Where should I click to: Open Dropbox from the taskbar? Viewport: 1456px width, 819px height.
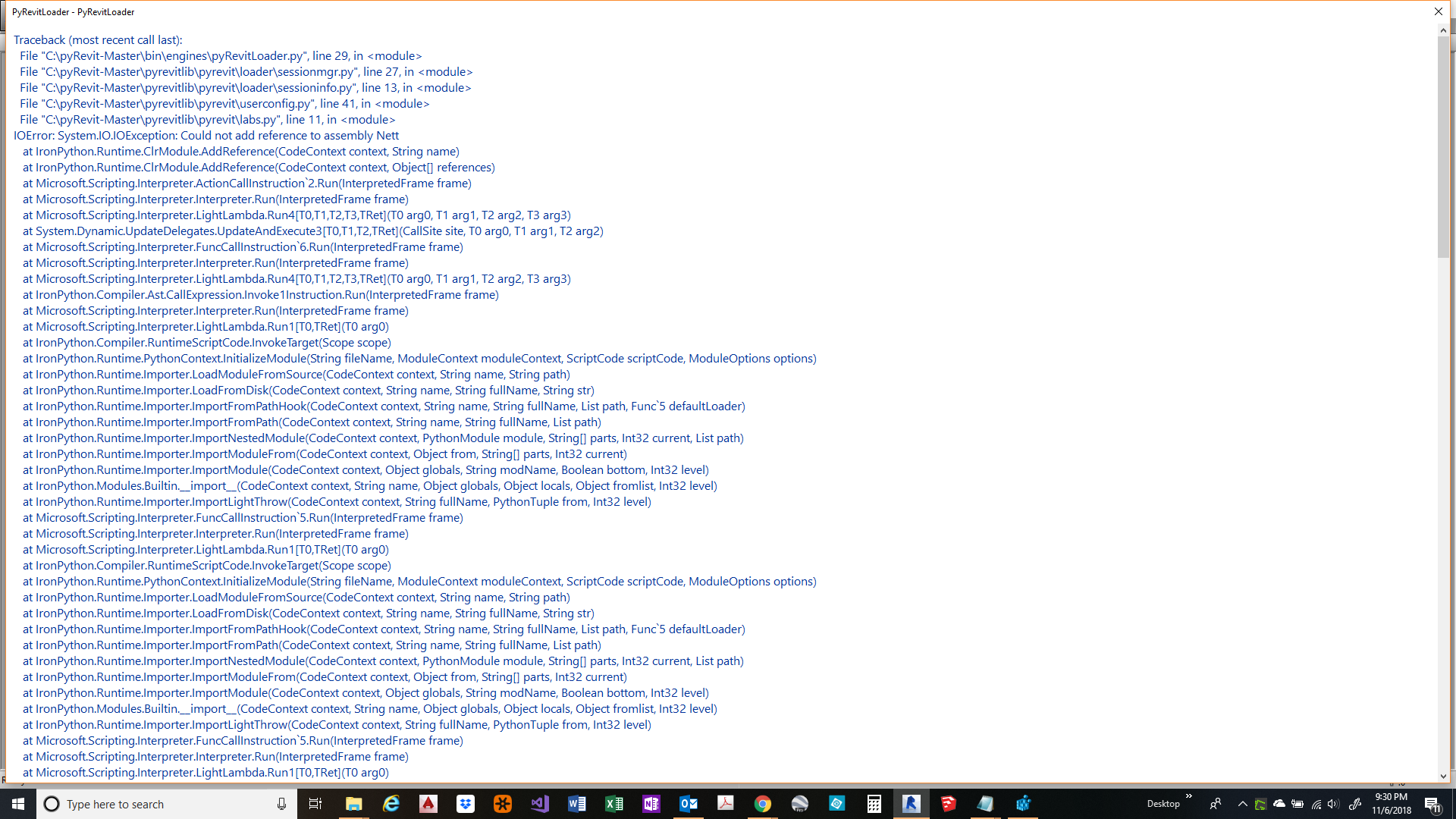click(463, 804)
